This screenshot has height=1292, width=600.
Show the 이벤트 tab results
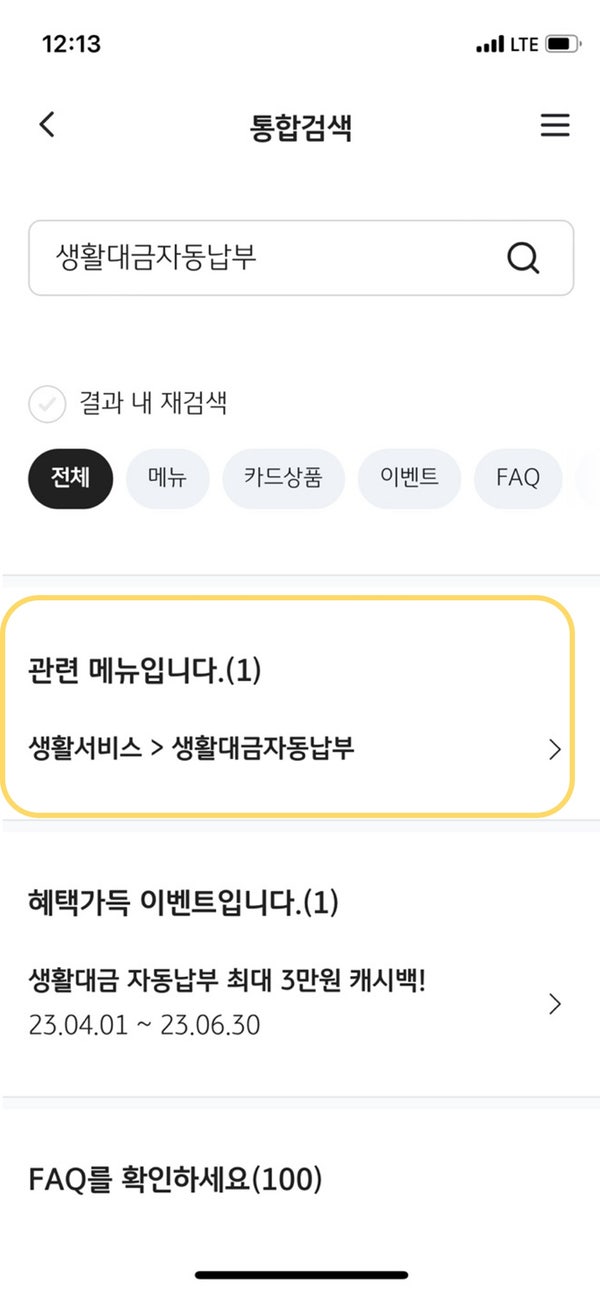(409, 478)
